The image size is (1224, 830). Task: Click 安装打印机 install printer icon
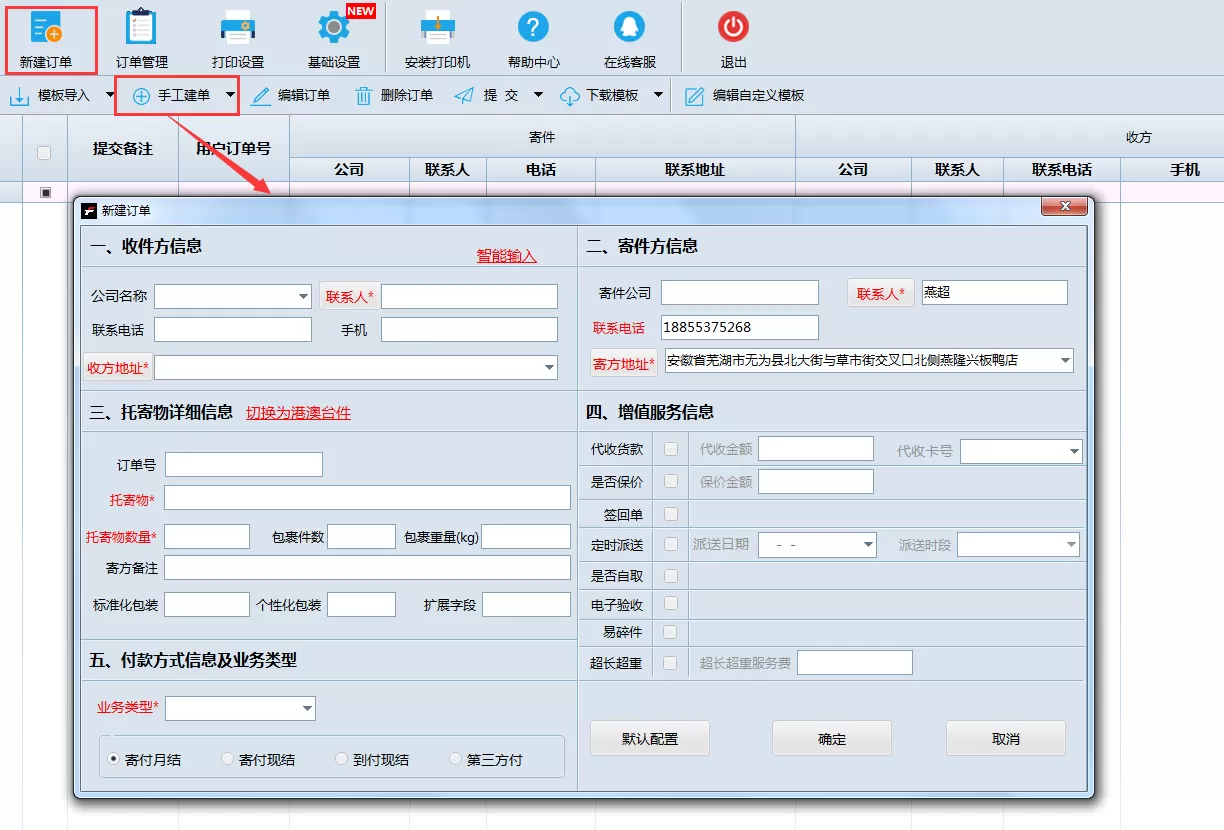(437, 28)
